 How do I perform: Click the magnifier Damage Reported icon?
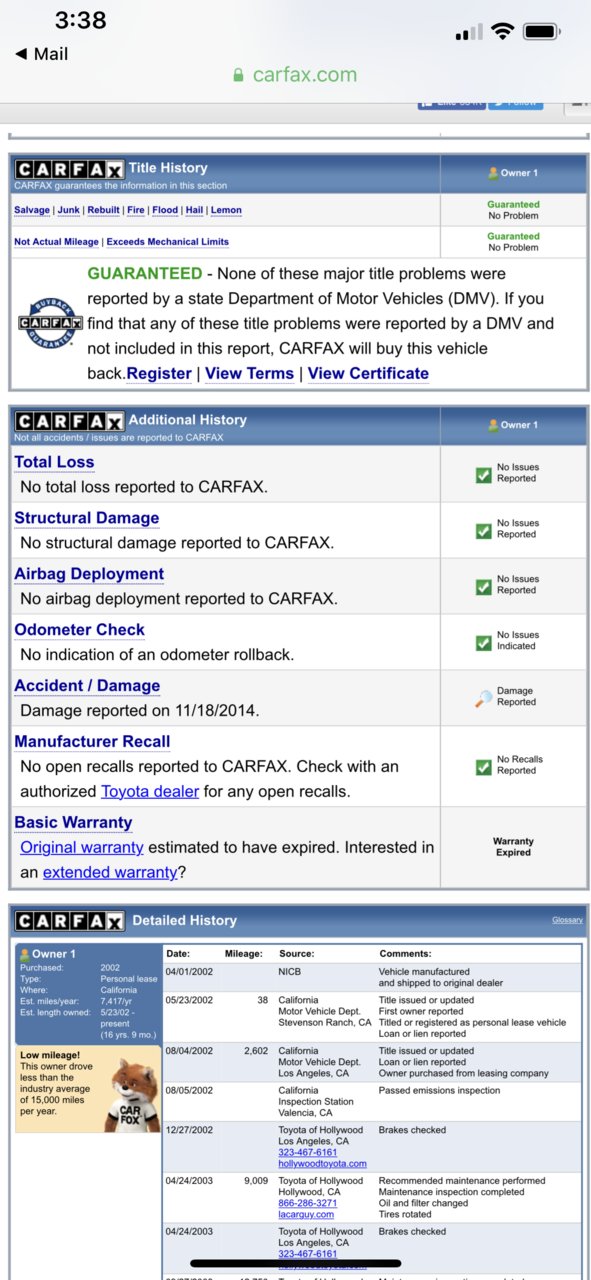click(484, 698)
